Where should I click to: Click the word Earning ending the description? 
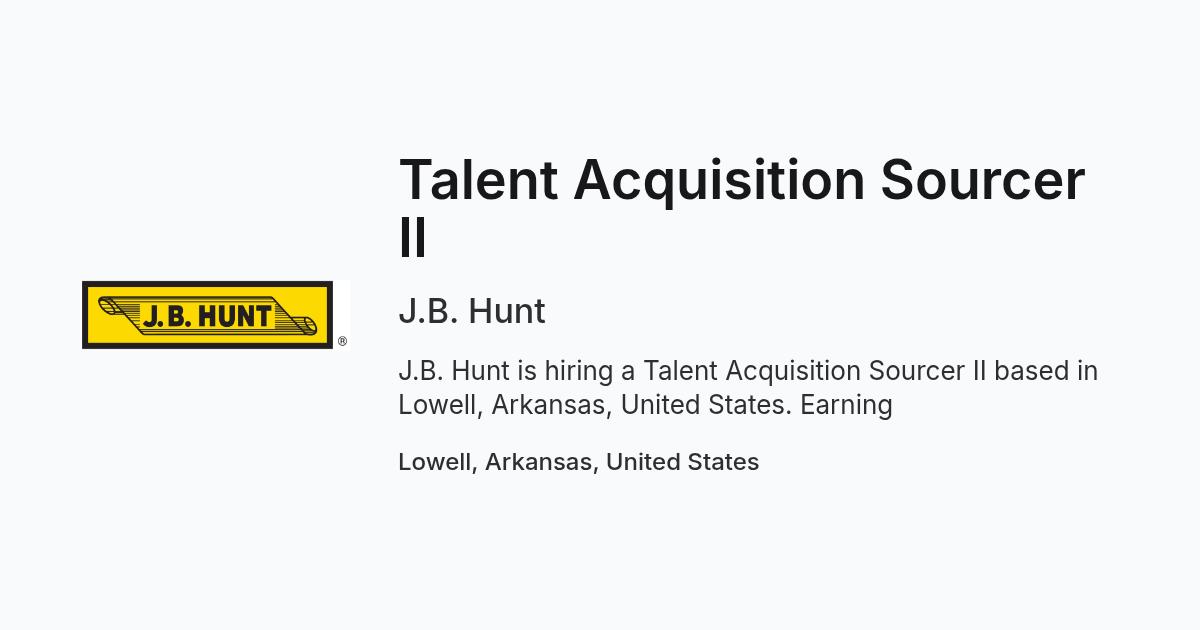846,405
